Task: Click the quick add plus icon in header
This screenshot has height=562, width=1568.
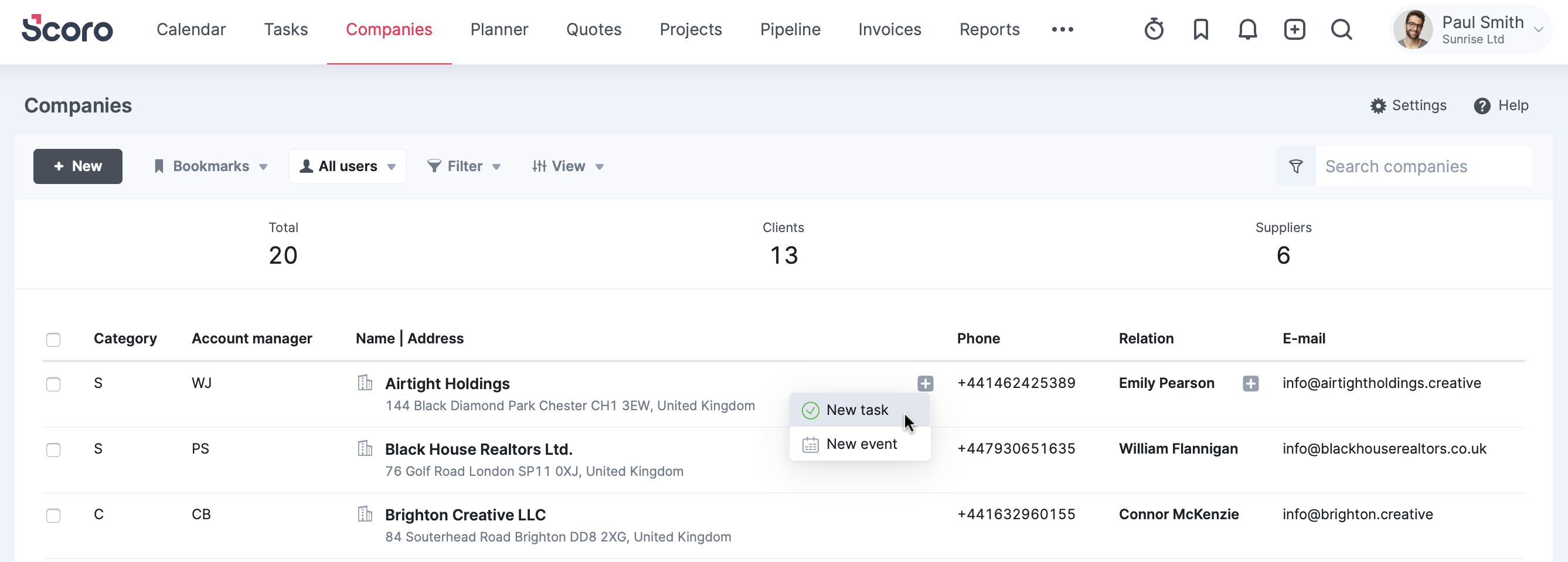Action: click(1294, 29)
